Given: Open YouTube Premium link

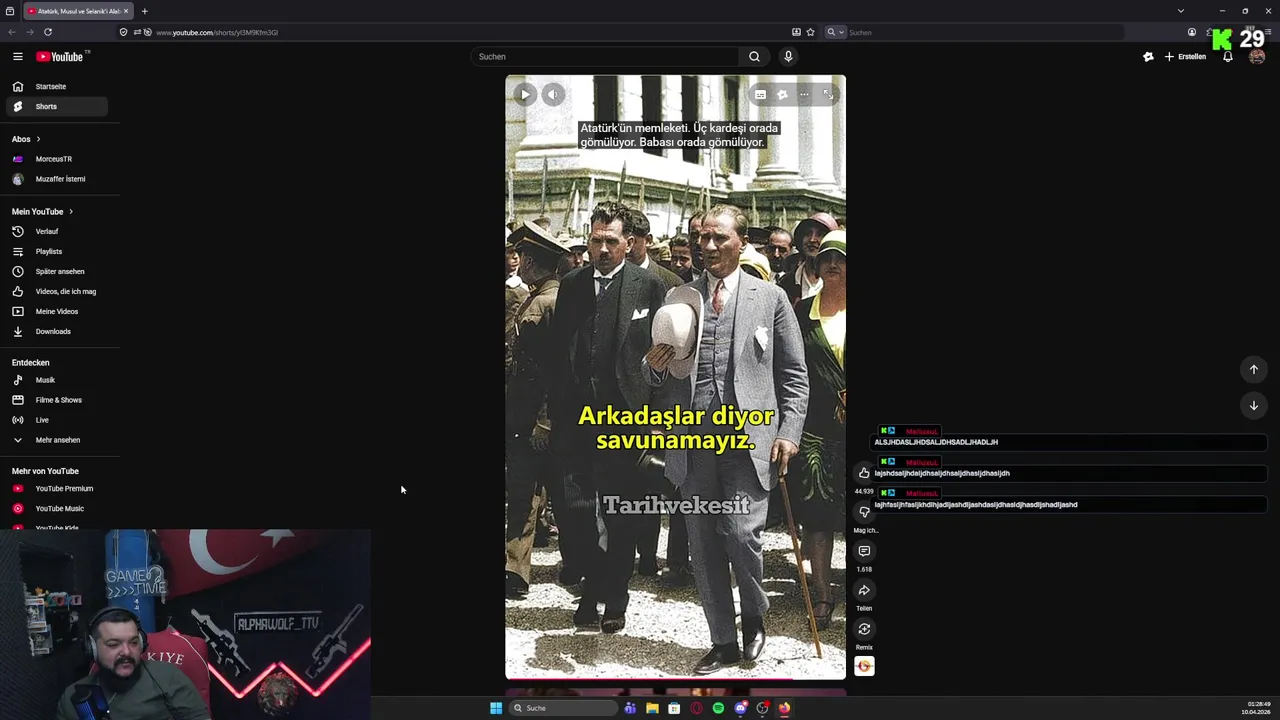Looking at the screenshot, I should (57, 489).
